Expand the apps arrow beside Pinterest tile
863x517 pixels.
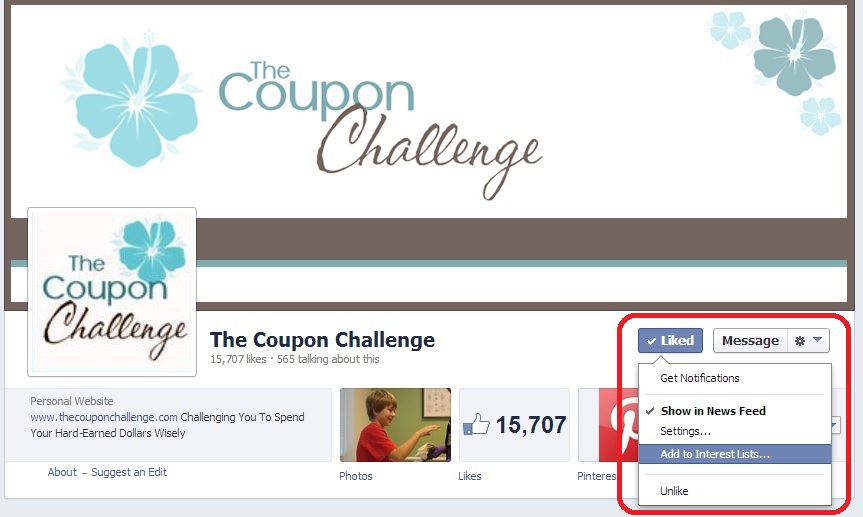[835, 425]
